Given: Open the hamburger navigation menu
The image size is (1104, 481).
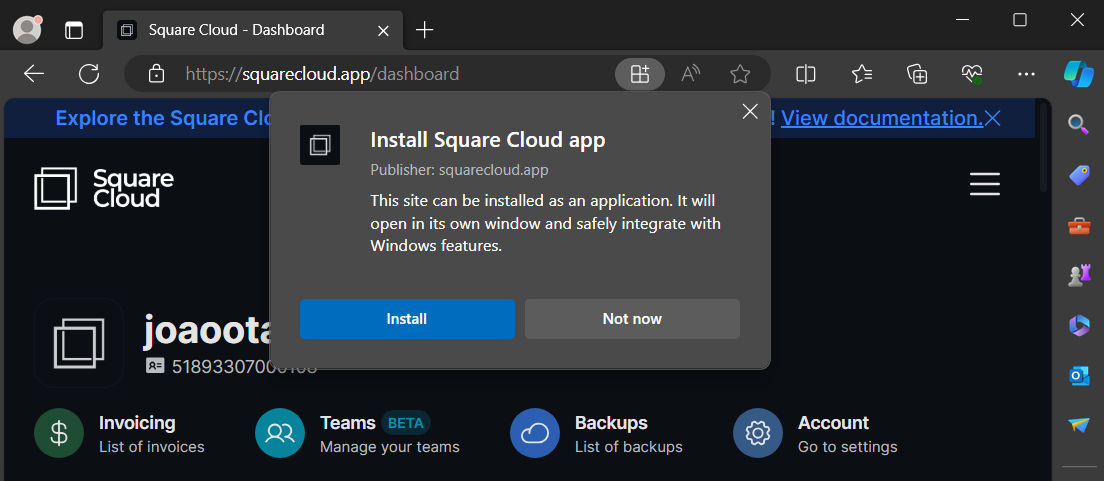Looking at the screenshot, I should 984,184.
